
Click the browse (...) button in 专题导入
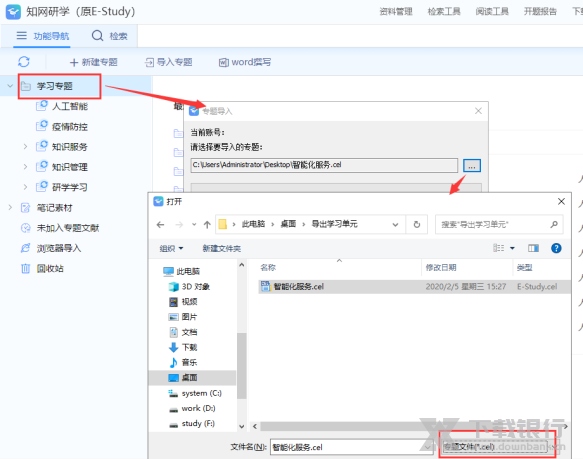click(472, 166)
